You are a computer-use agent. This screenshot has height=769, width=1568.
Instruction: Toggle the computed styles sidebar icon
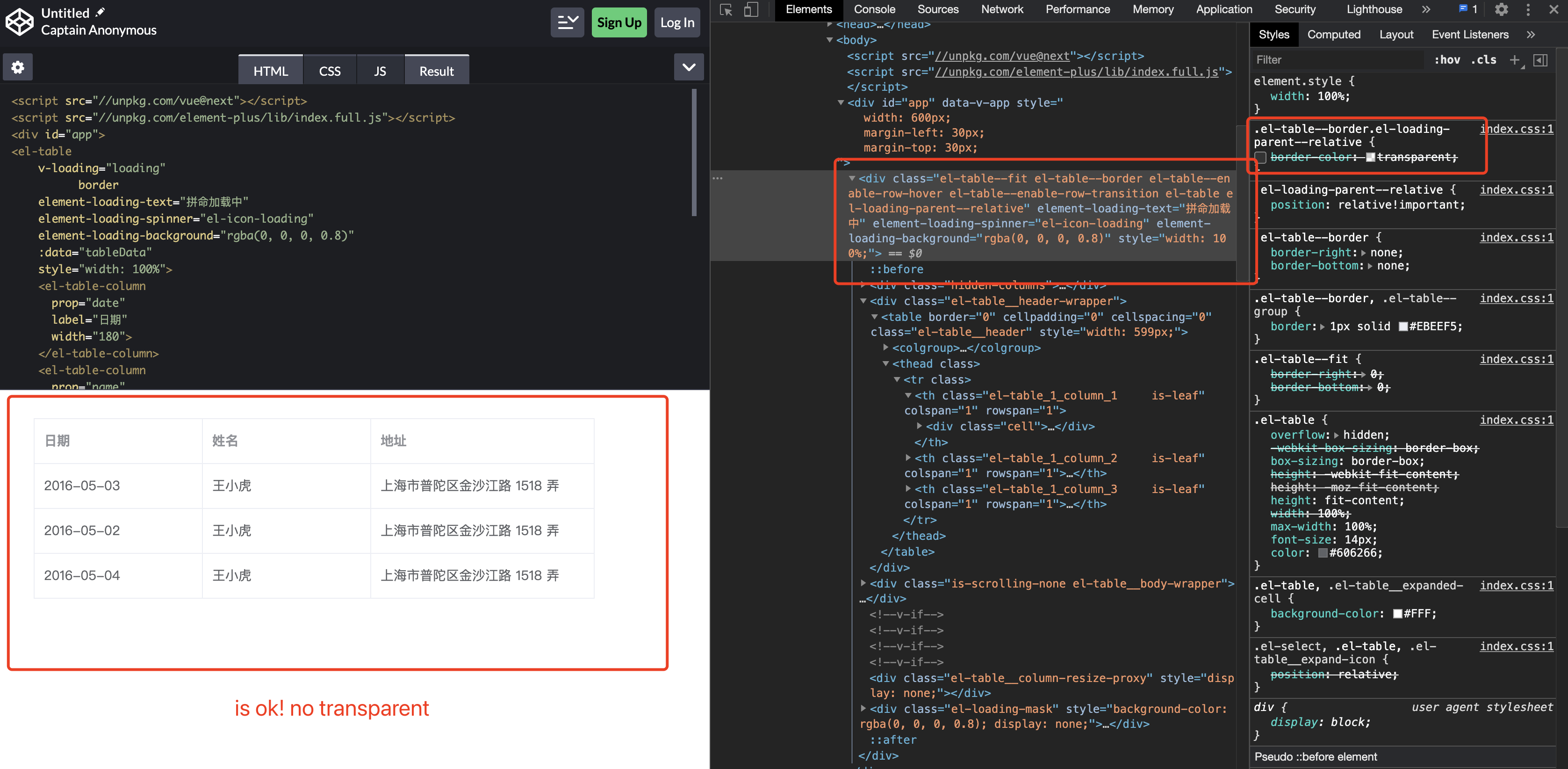[1540, 60]
